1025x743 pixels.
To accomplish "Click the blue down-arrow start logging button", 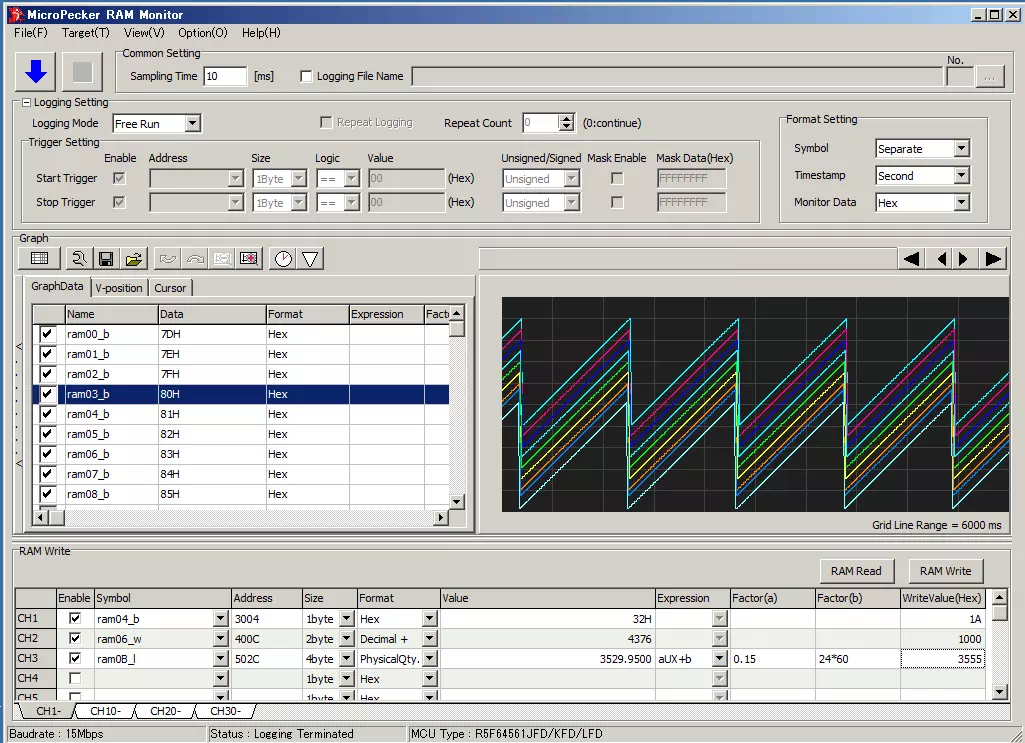I will coord(36,72).
